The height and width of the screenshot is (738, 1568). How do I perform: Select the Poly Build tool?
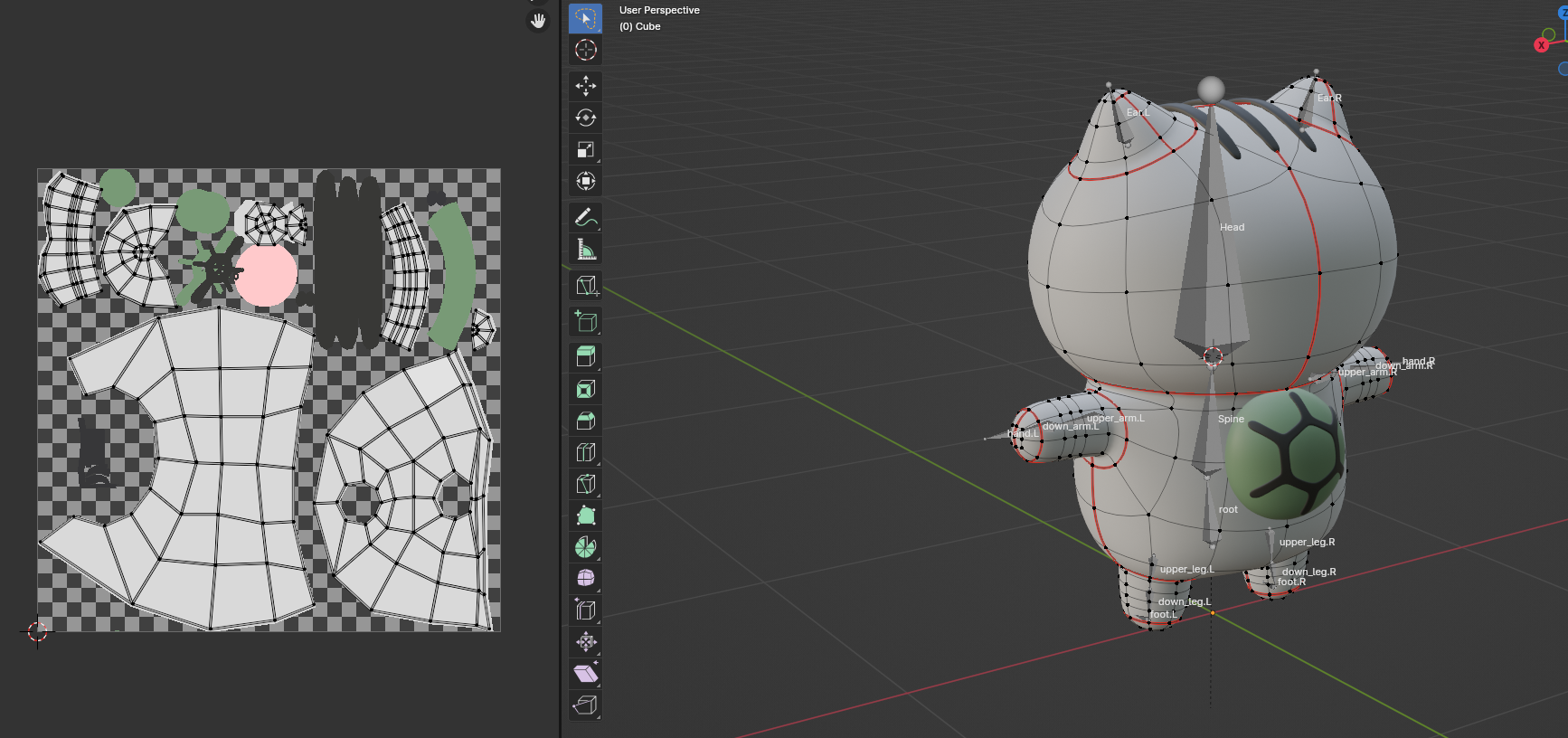tap(585, 516)
